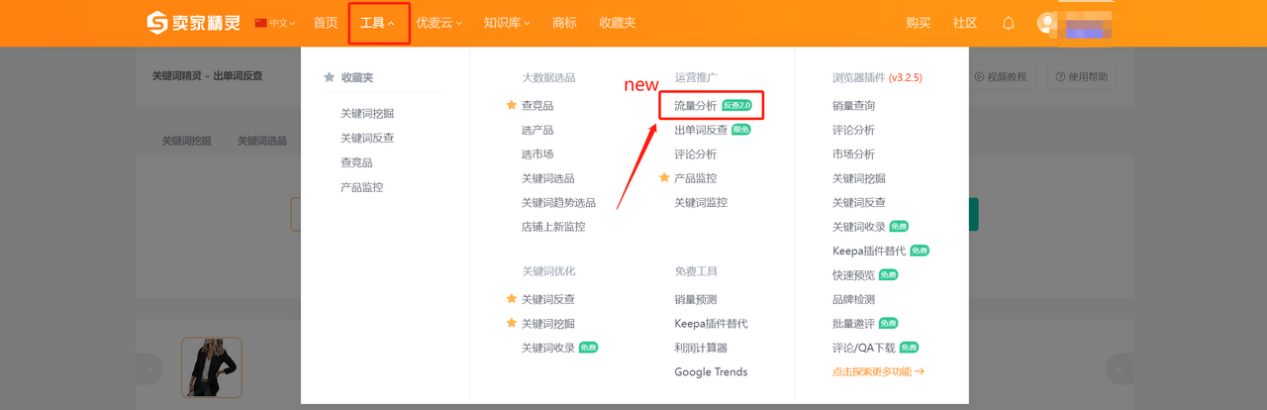Toggle the favorite star beside 产品监控 under 运营推广

click(x=665, y=178)
